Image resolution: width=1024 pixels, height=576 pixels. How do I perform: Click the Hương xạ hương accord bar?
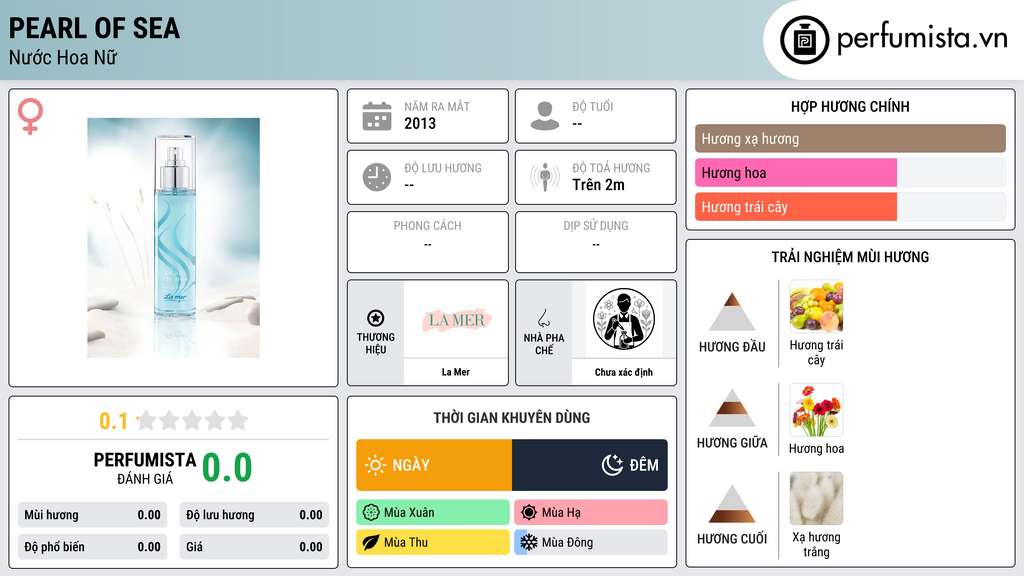[x=850, y=138]
